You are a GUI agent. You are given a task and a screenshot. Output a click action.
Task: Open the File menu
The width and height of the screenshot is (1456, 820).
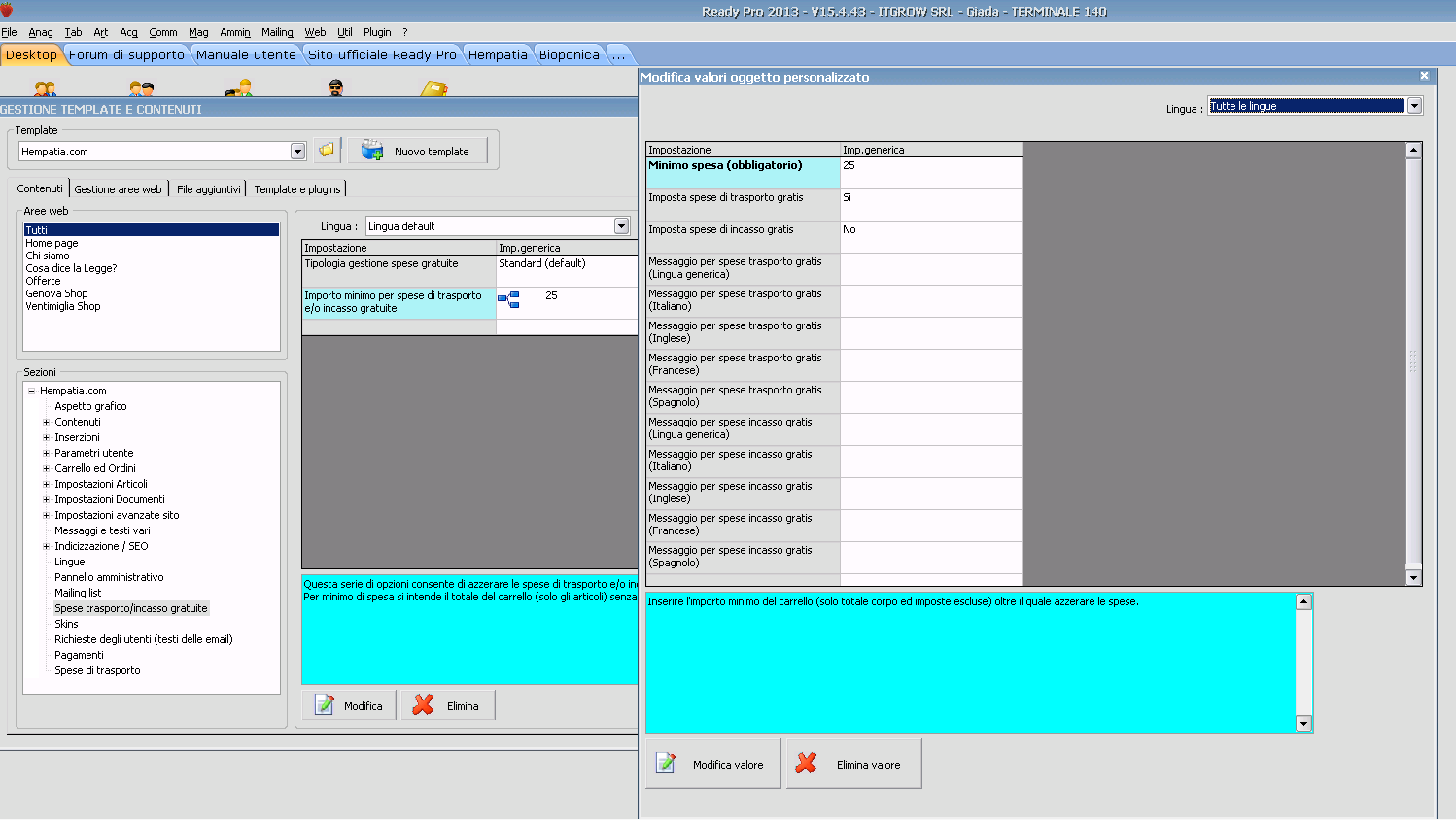(10, 32)
